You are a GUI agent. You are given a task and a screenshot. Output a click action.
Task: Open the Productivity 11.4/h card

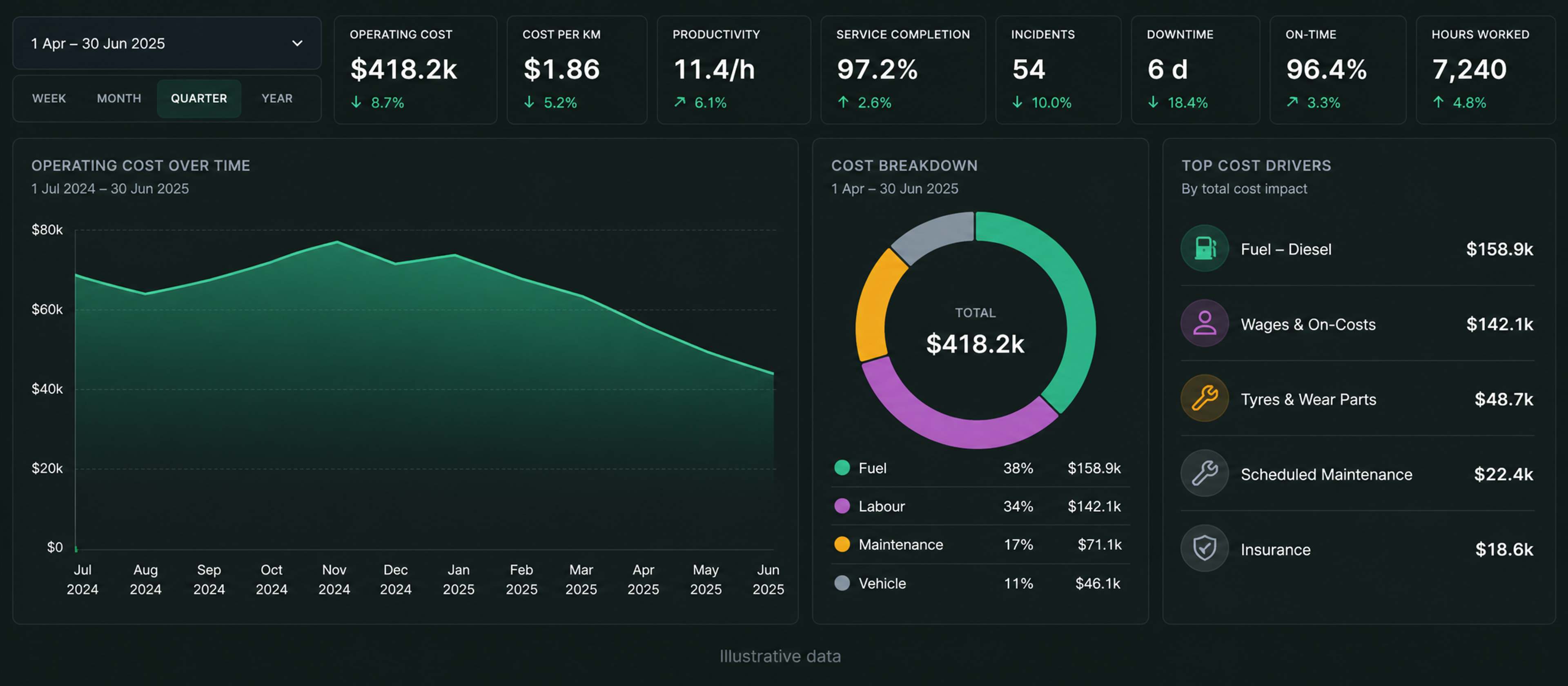[733, 70]
